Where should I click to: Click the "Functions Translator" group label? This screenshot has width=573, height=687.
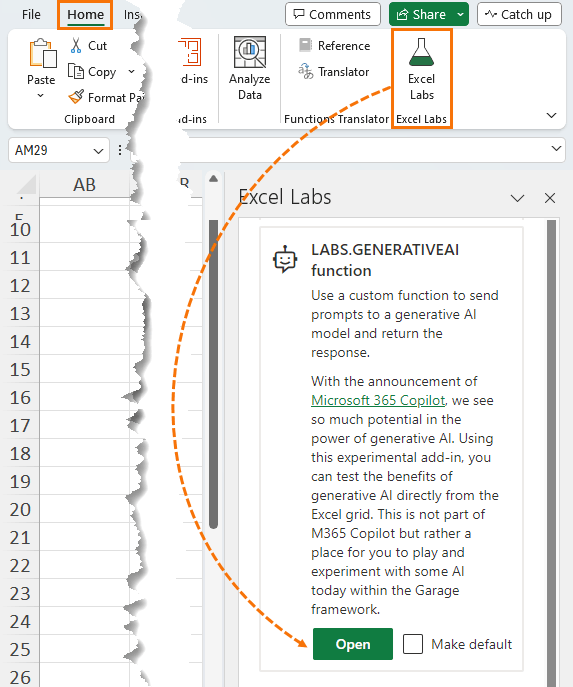[x=336, y=119]
